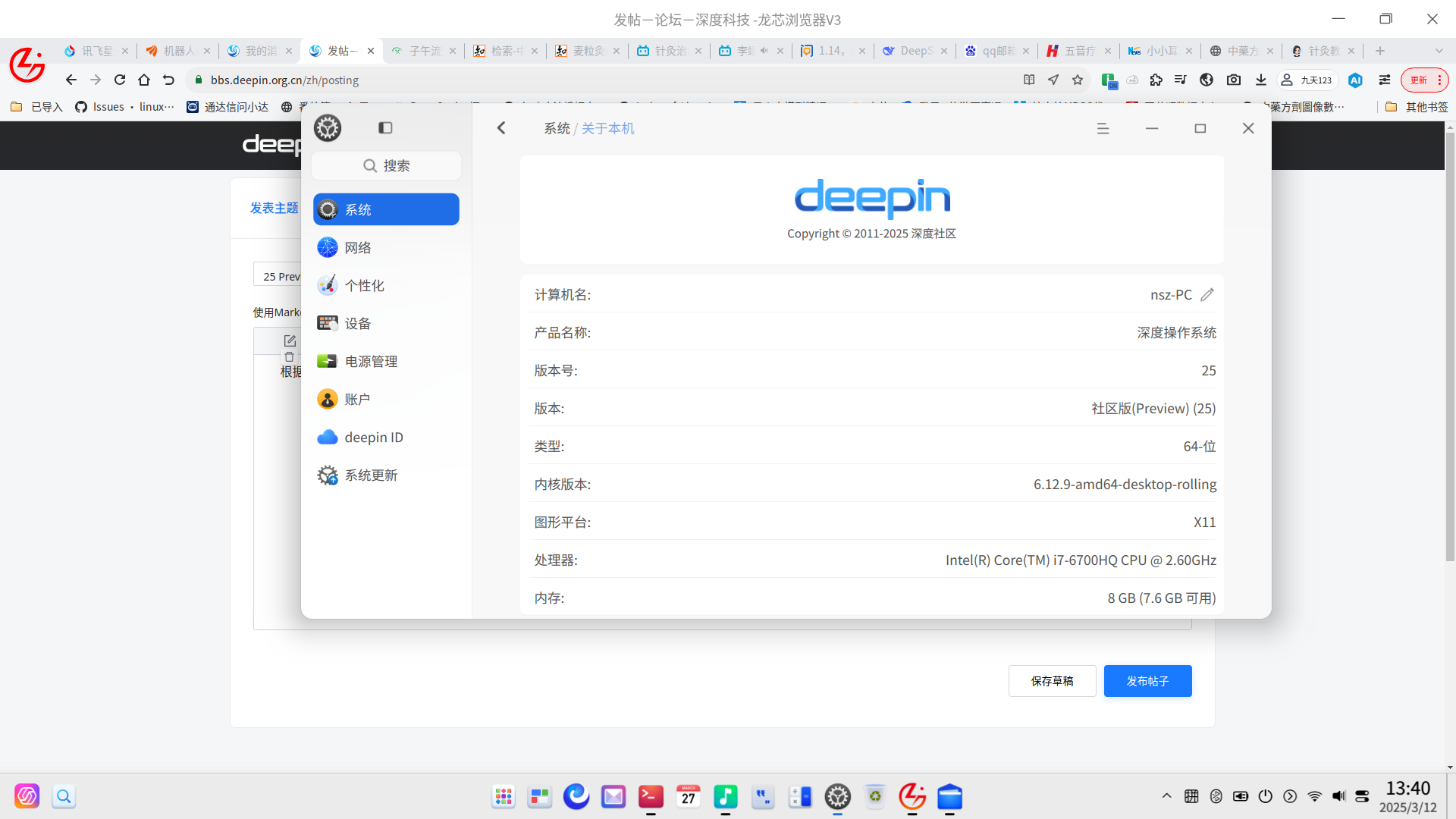Click the blue AI assistant icon
This screenshot has width=1456, height=819.
[1355, 80]
